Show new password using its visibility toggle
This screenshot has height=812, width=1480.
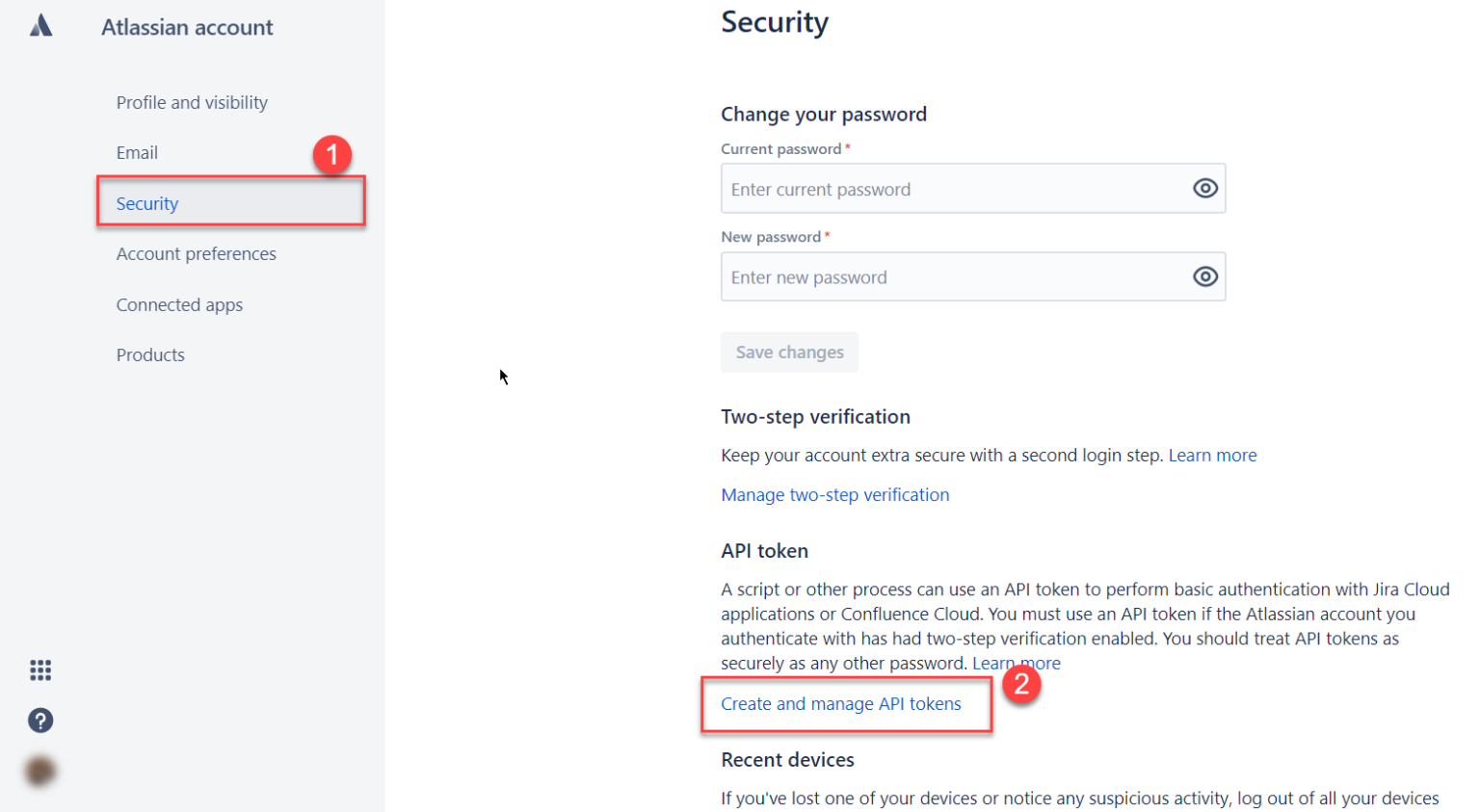pos(1205,276)
